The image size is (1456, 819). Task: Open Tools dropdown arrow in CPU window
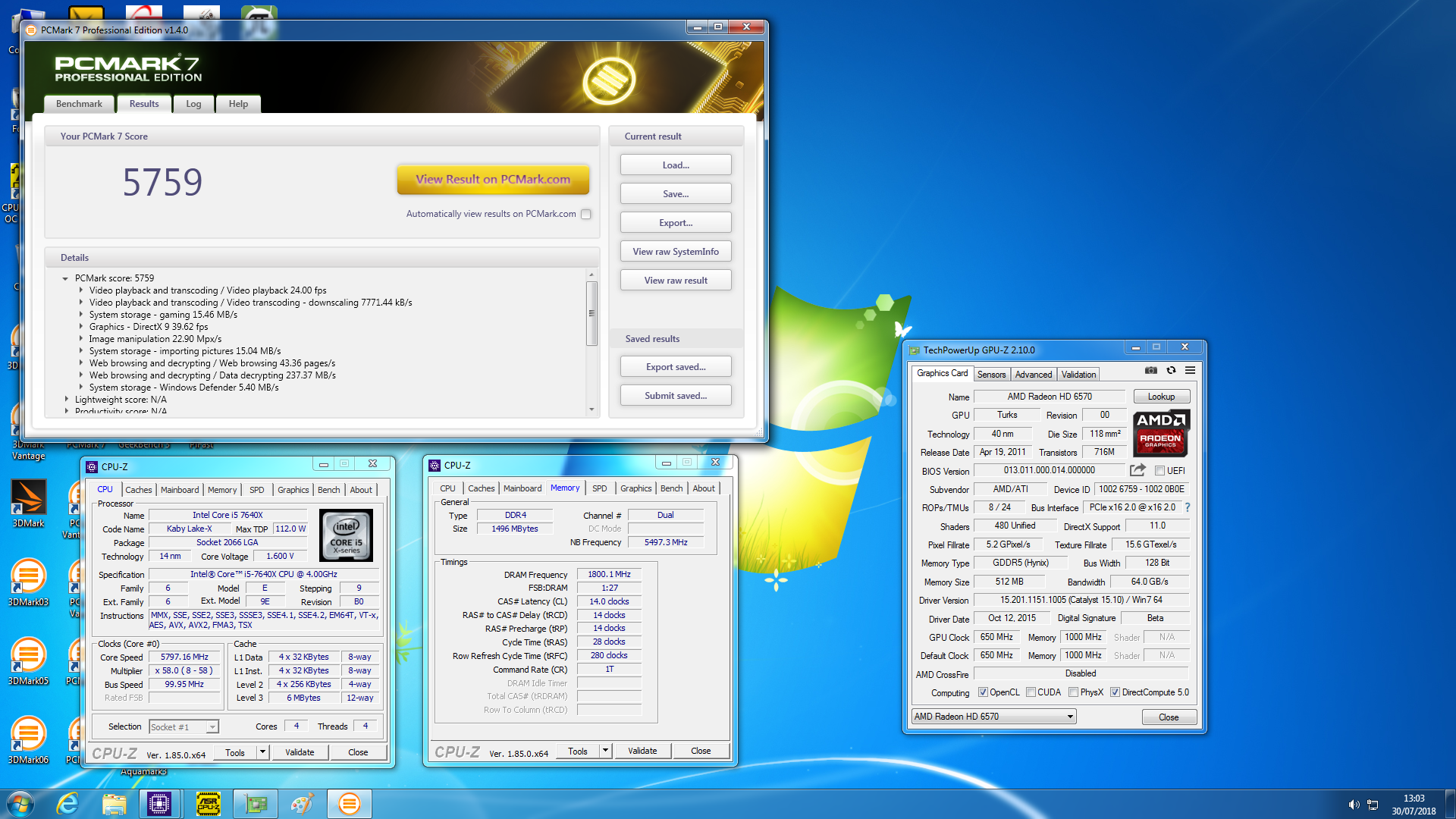point(262,752)
